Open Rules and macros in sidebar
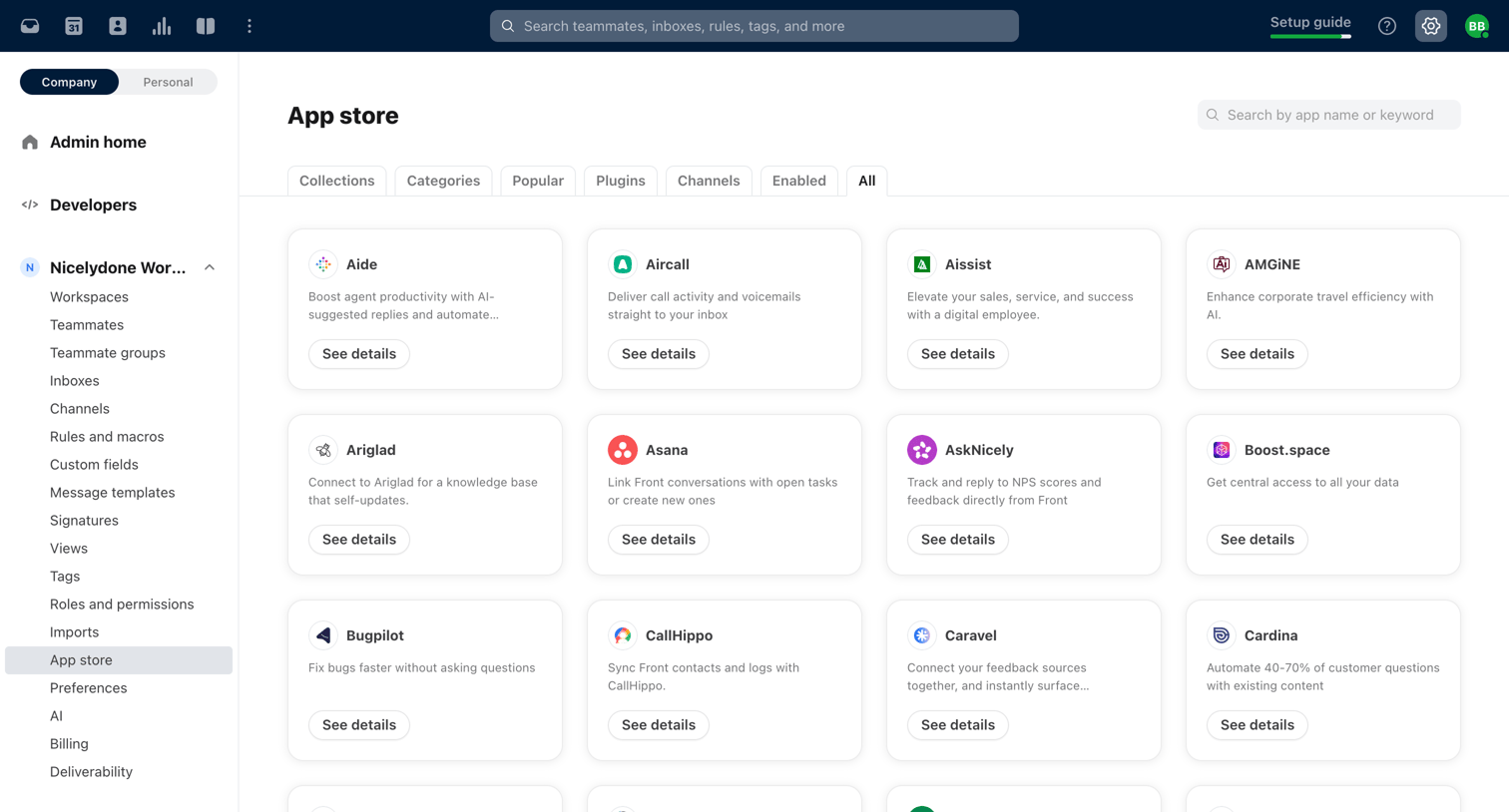The image size is (1509, 812). tap(107, 437)
